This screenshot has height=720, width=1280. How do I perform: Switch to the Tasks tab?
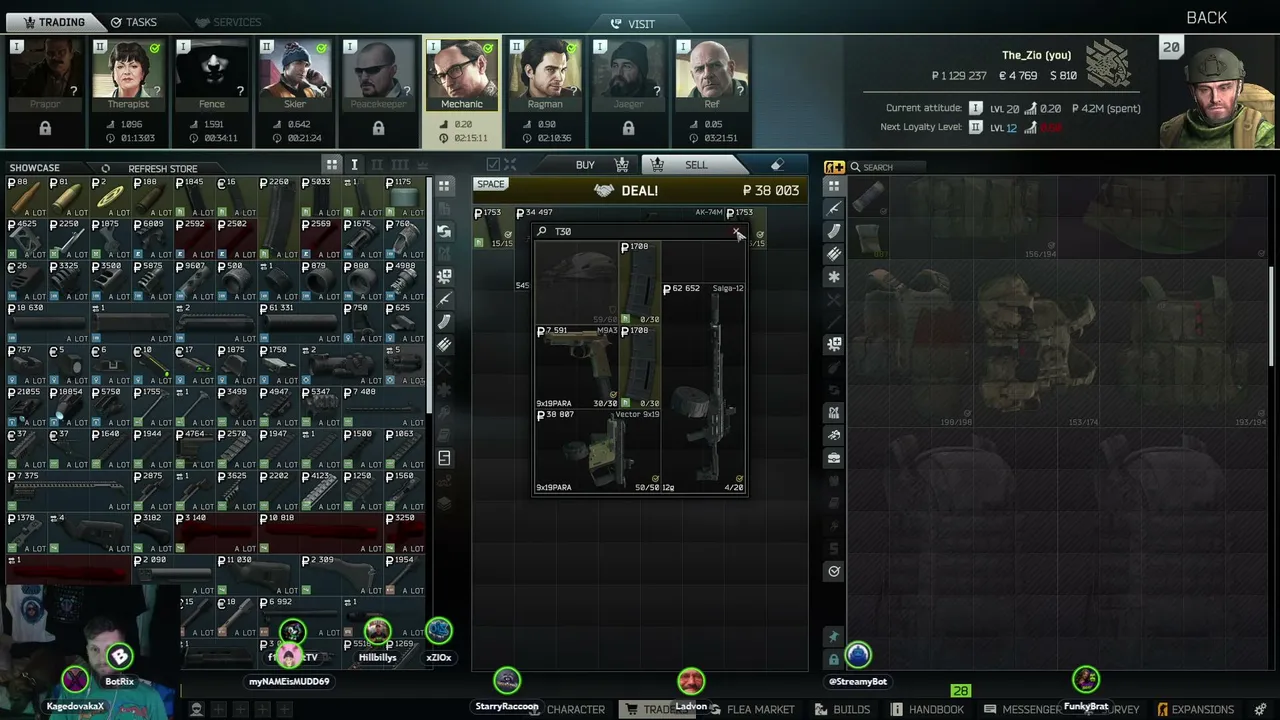click(134, 22)
